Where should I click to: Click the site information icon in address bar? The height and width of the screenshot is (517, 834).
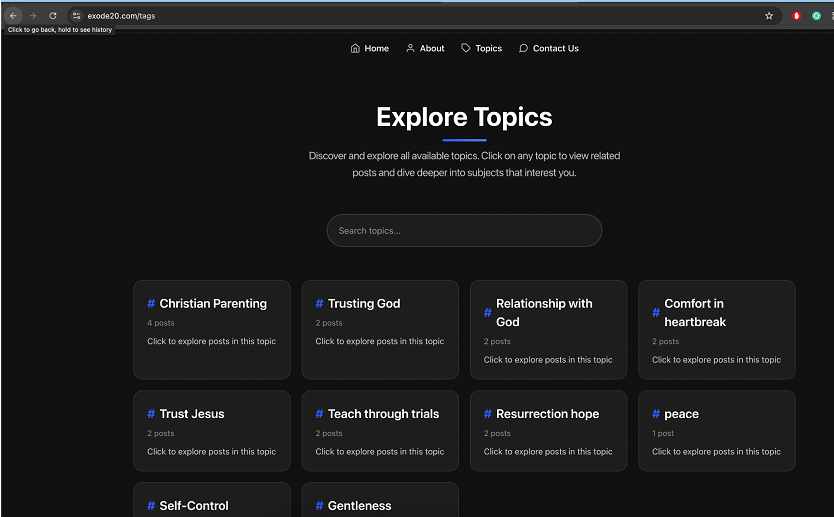76,16
